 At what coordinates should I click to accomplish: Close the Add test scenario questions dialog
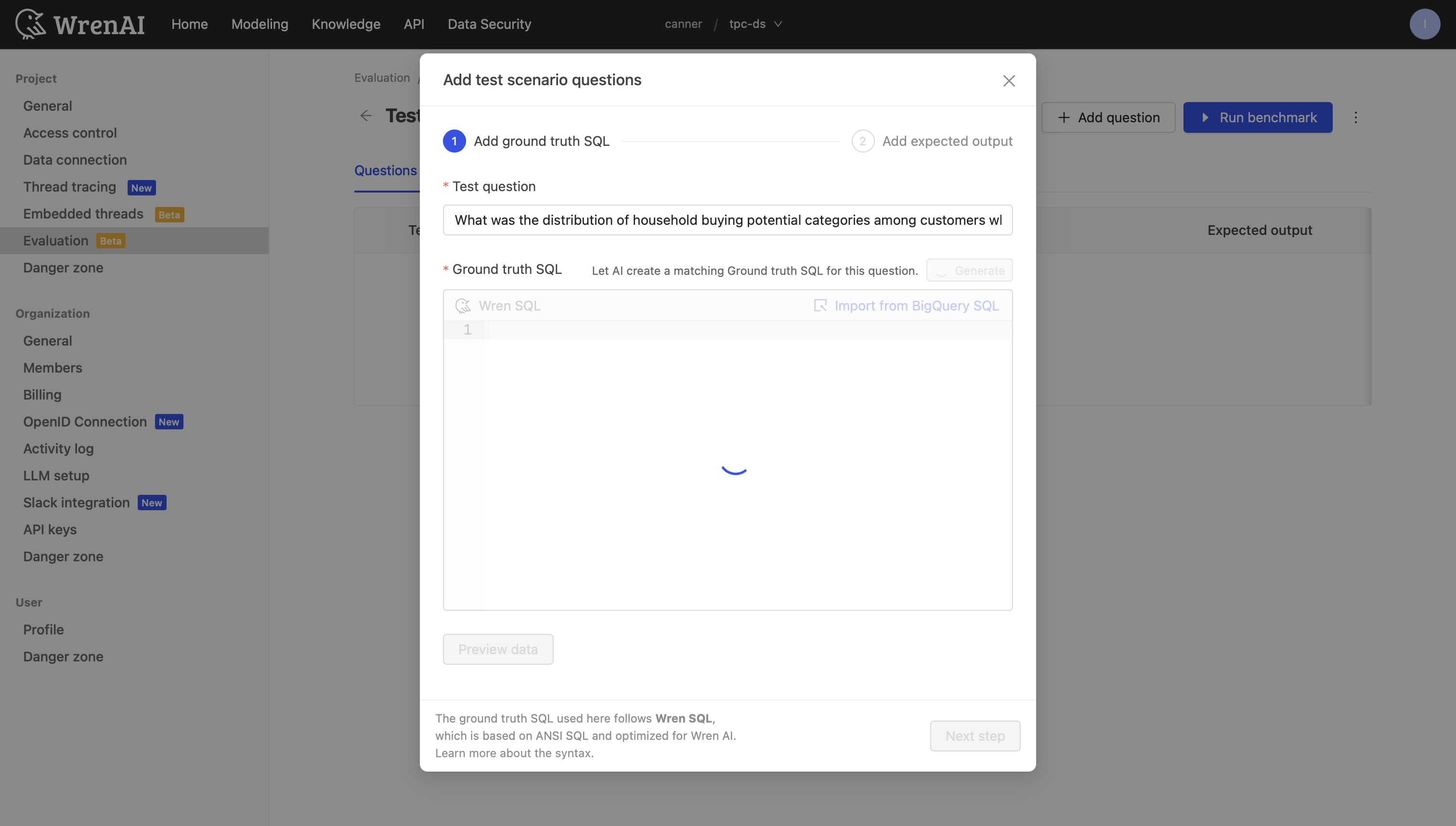coord(1009,80)
